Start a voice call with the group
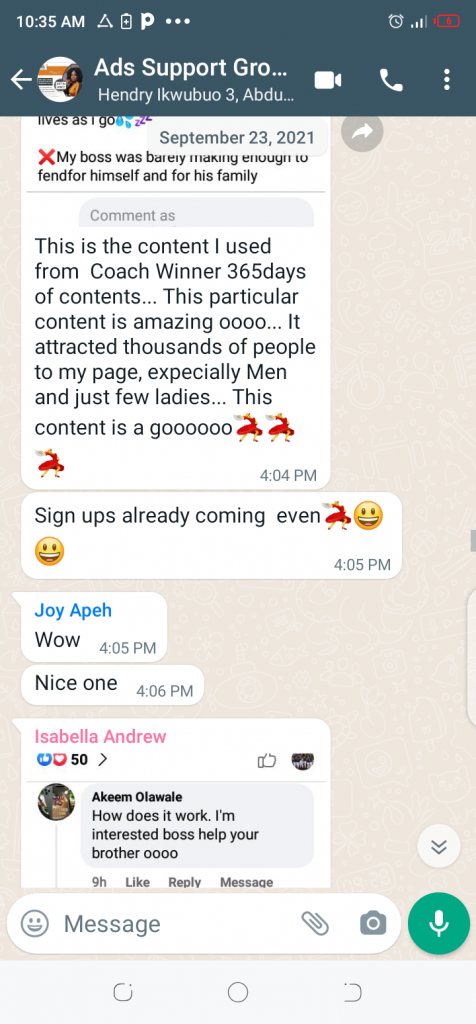476x1024 pixels. pyautogui.click(x=391, y=80)
